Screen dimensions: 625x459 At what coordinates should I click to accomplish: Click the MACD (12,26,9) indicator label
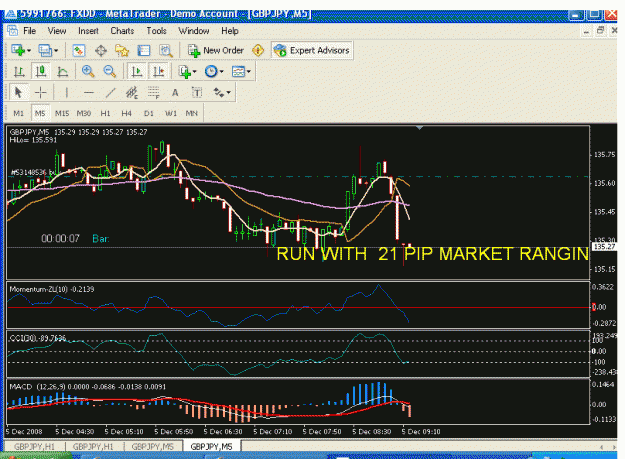pos(88,386)
